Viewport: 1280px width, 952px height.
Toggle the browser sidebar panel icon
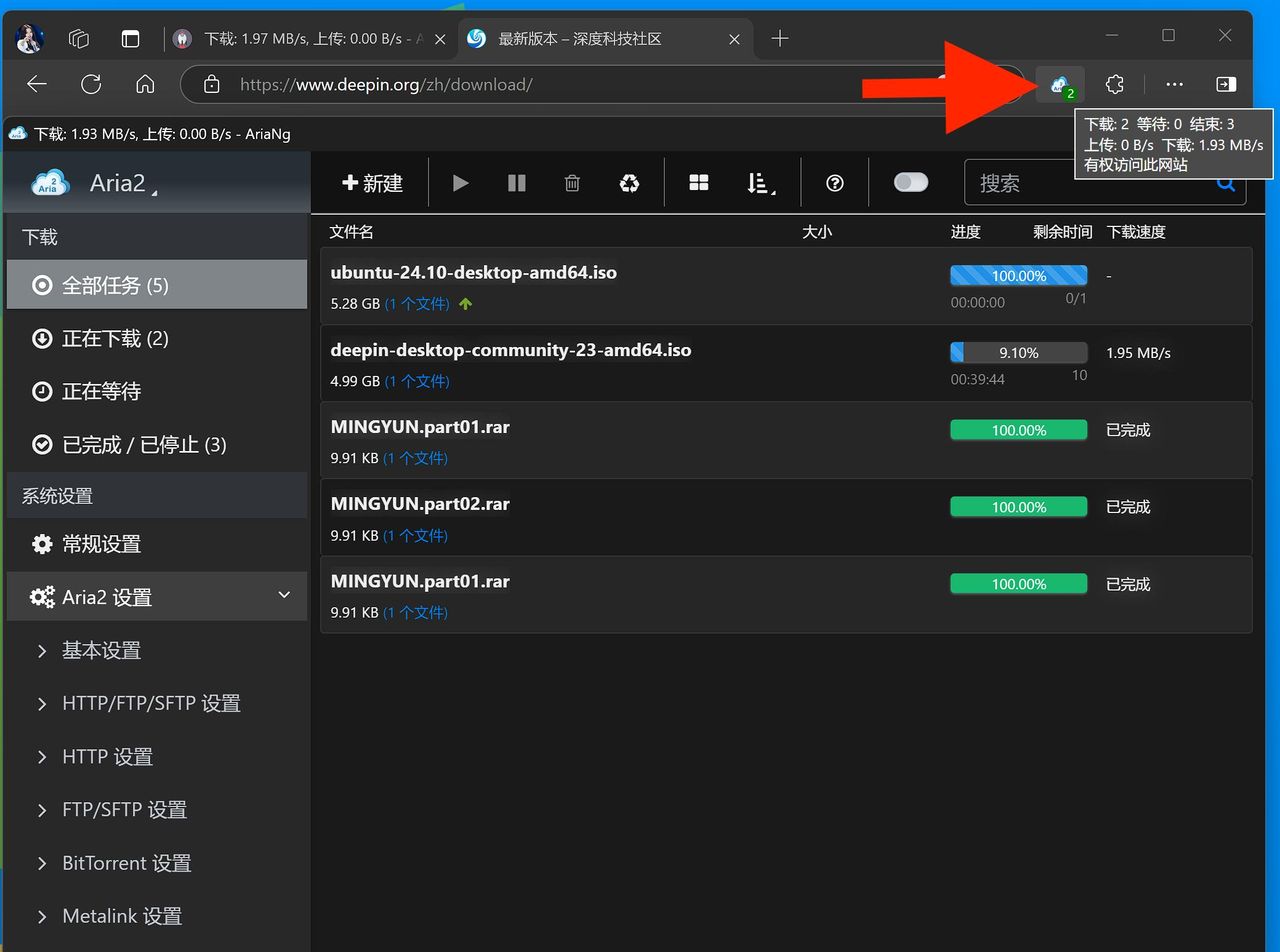click(1226, 85)
